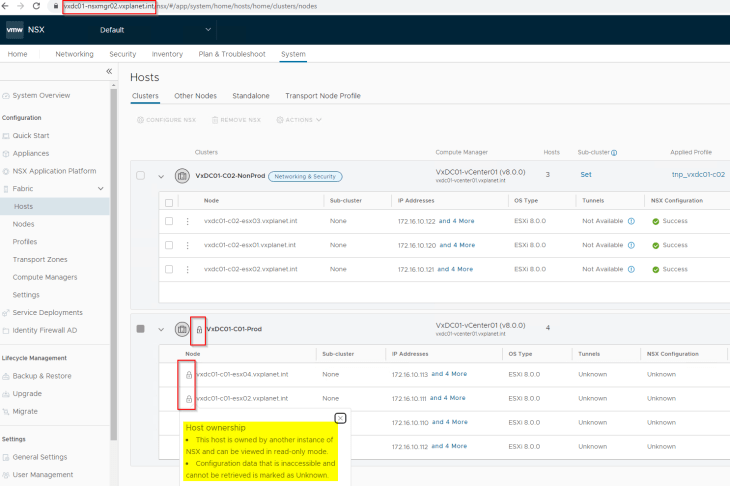Toggle the select-all nodes header checkbox

pyautogui.click(x=169, y=202)
